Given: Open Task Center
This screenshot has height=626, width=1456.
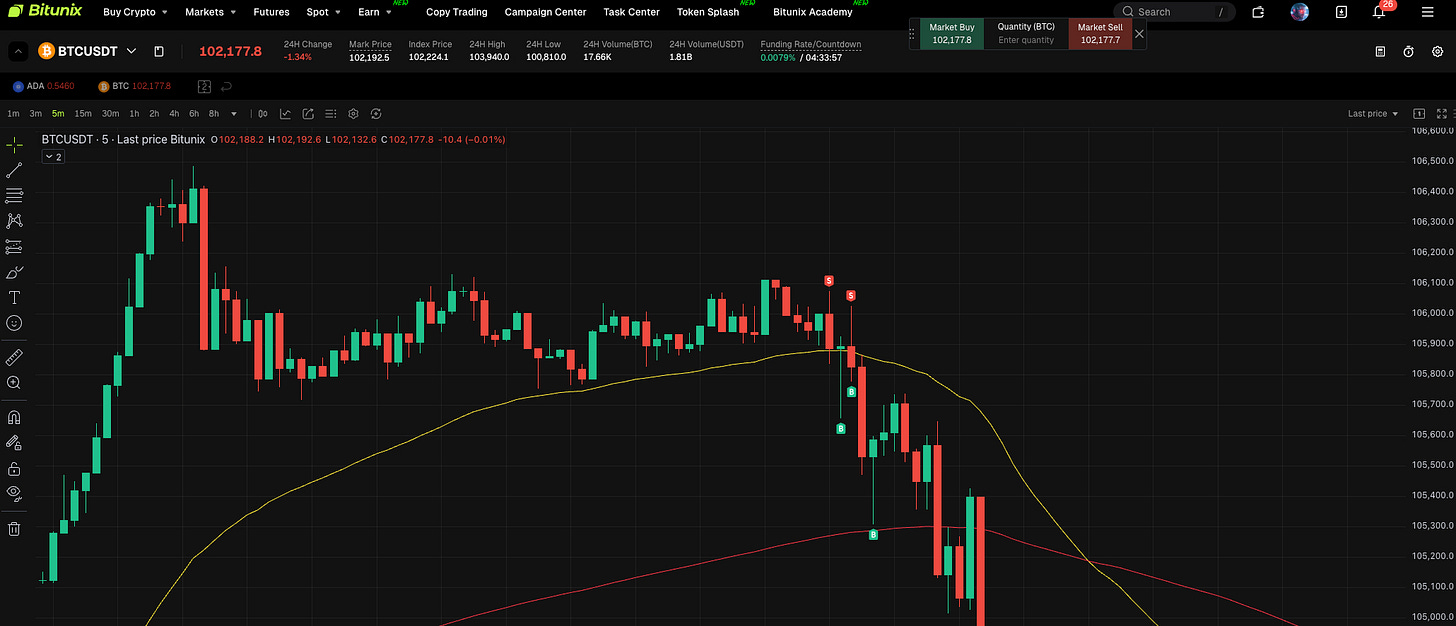Looking at the screenshot, I should point(631,12).
